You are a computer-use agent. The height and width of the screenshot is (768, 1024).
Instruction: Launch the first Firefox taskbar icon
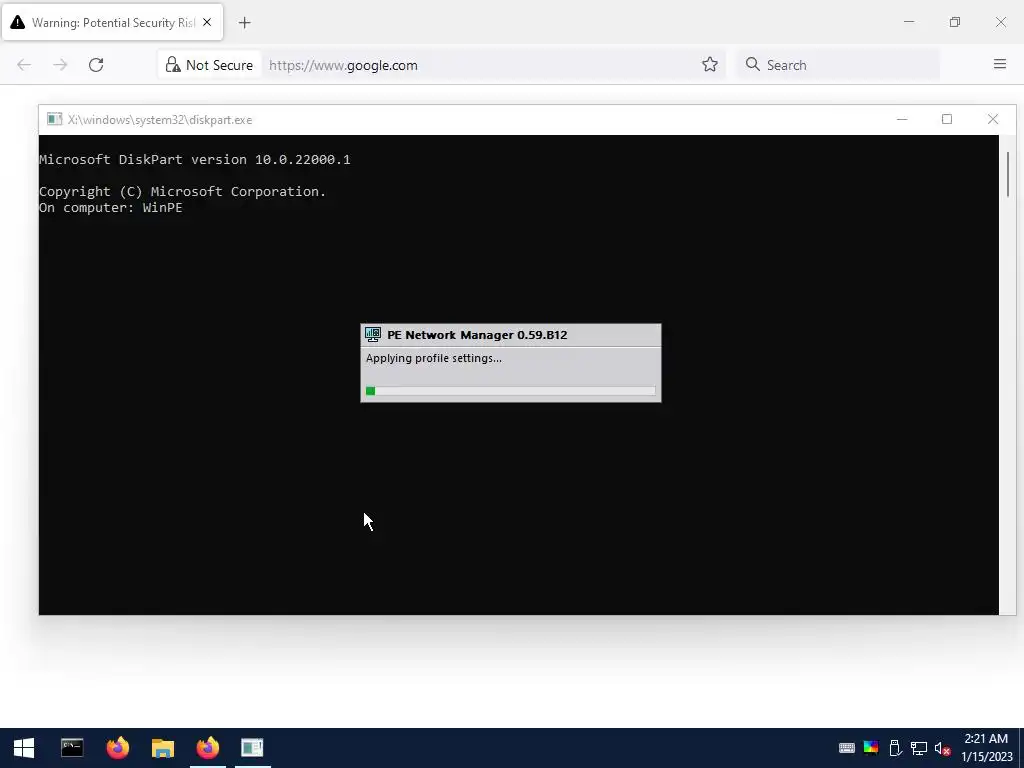[x=118, y=748]
